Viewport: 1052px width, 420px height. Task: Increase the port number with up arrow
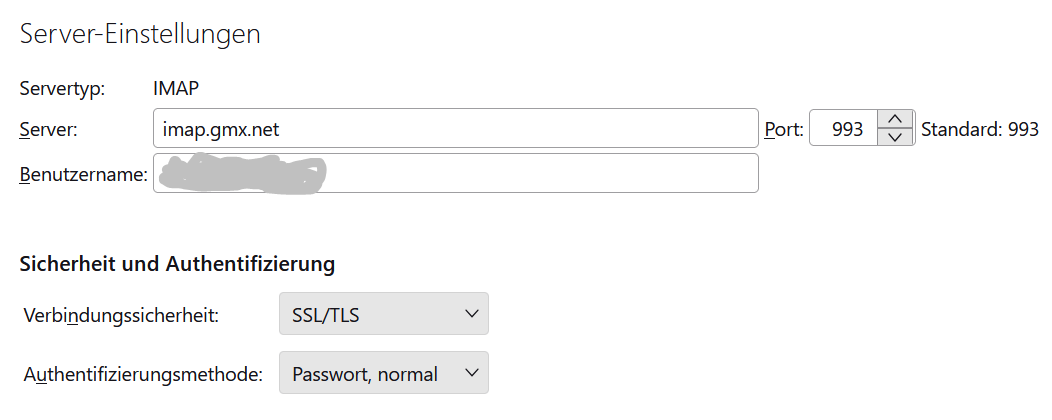click(x=896, y=119)
